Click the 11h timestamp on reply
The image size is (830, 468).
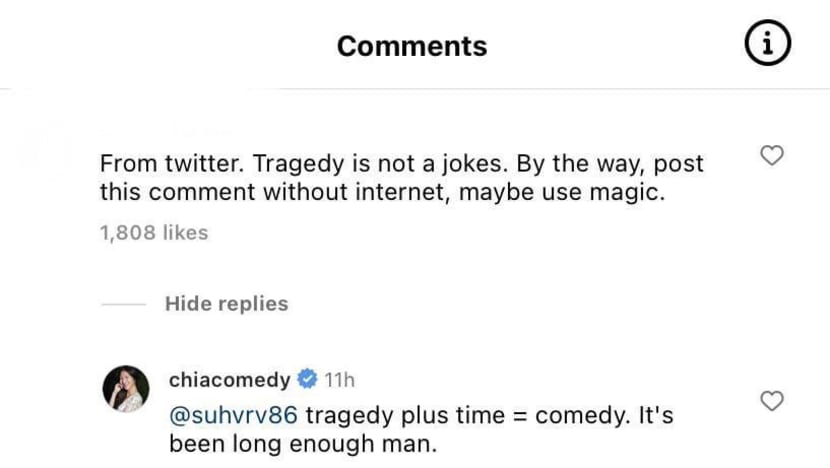click(340, 380)
